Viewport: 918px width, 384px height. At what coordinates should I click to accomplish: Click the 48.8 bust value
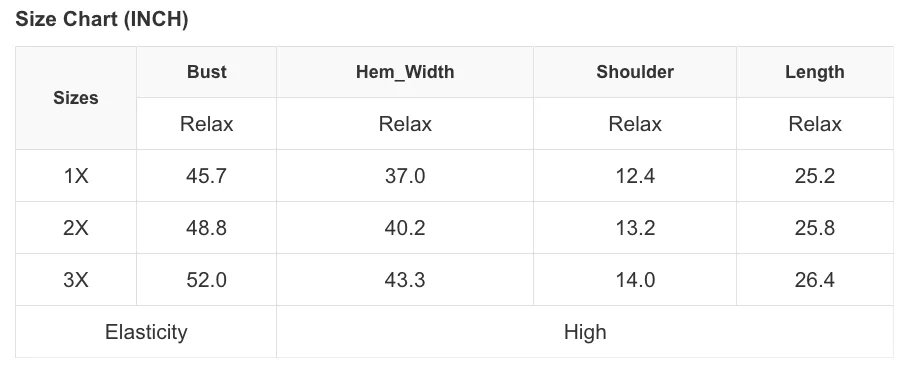[x=207, y=228]
